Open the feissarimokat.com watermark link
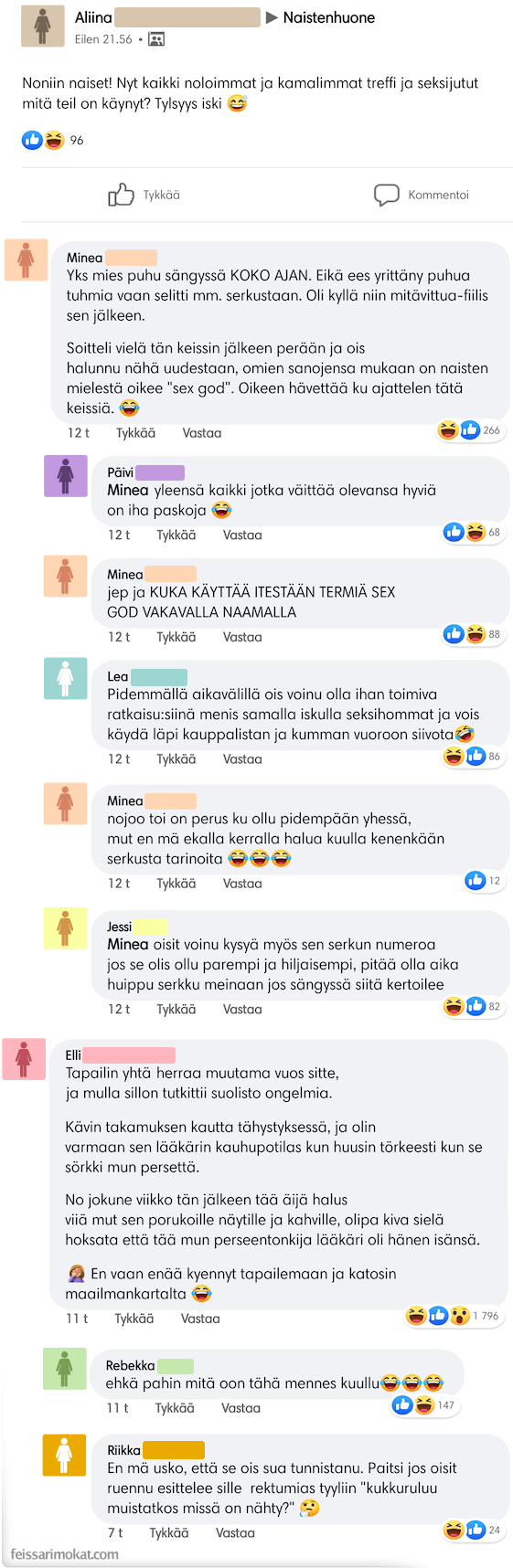 point(65,1553)
